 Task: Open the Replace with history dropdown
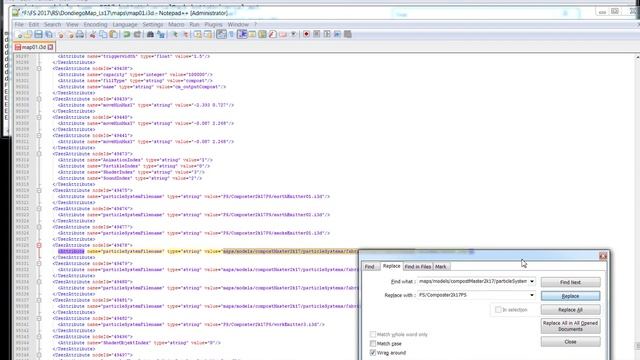click(x=531, y=295)
